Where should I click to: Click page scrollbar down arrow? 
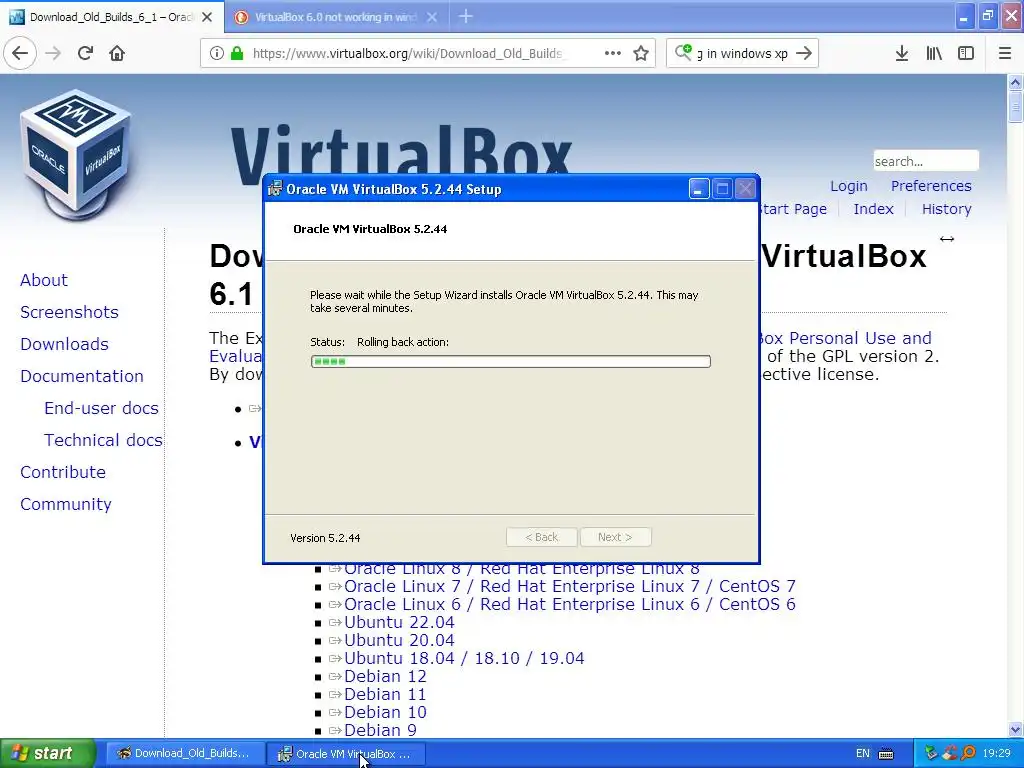(x=1015, y=729)
